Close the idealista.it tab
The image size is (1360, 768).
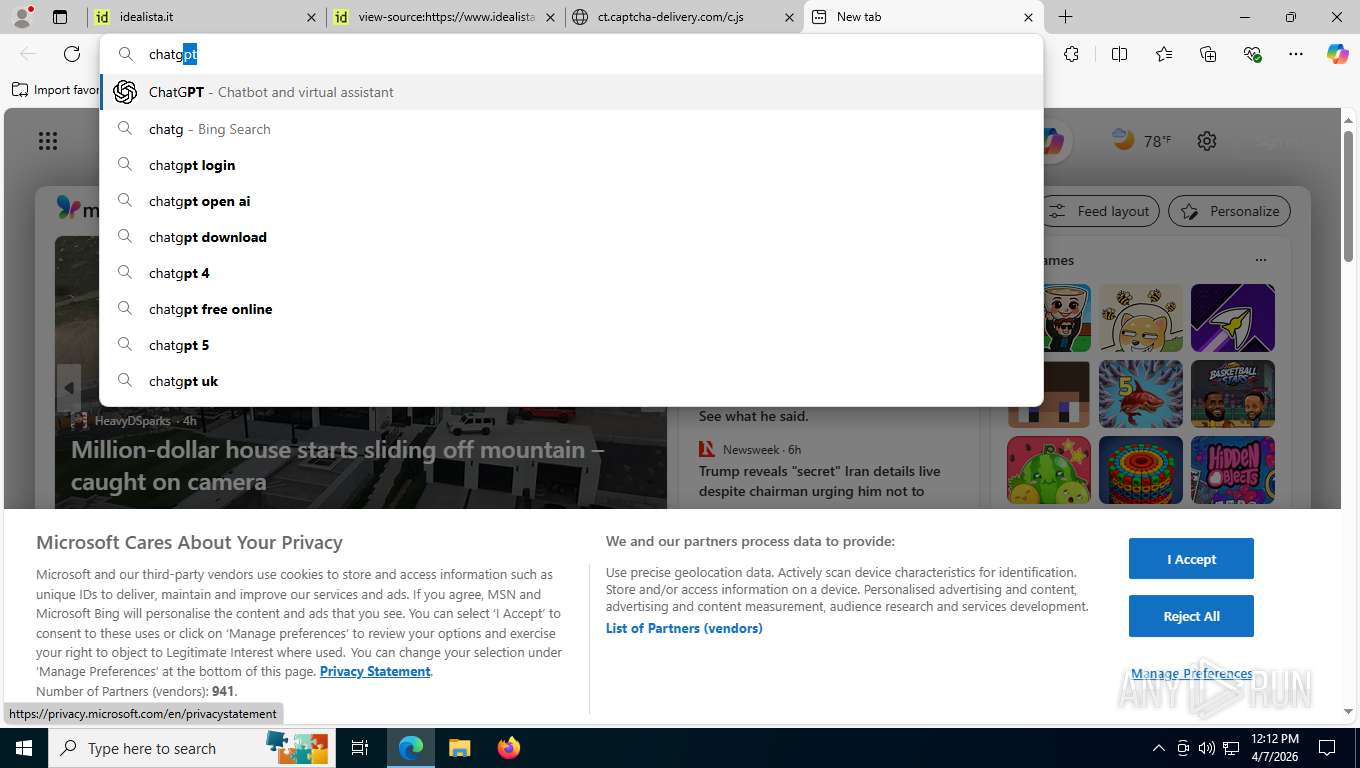[311, 17]
